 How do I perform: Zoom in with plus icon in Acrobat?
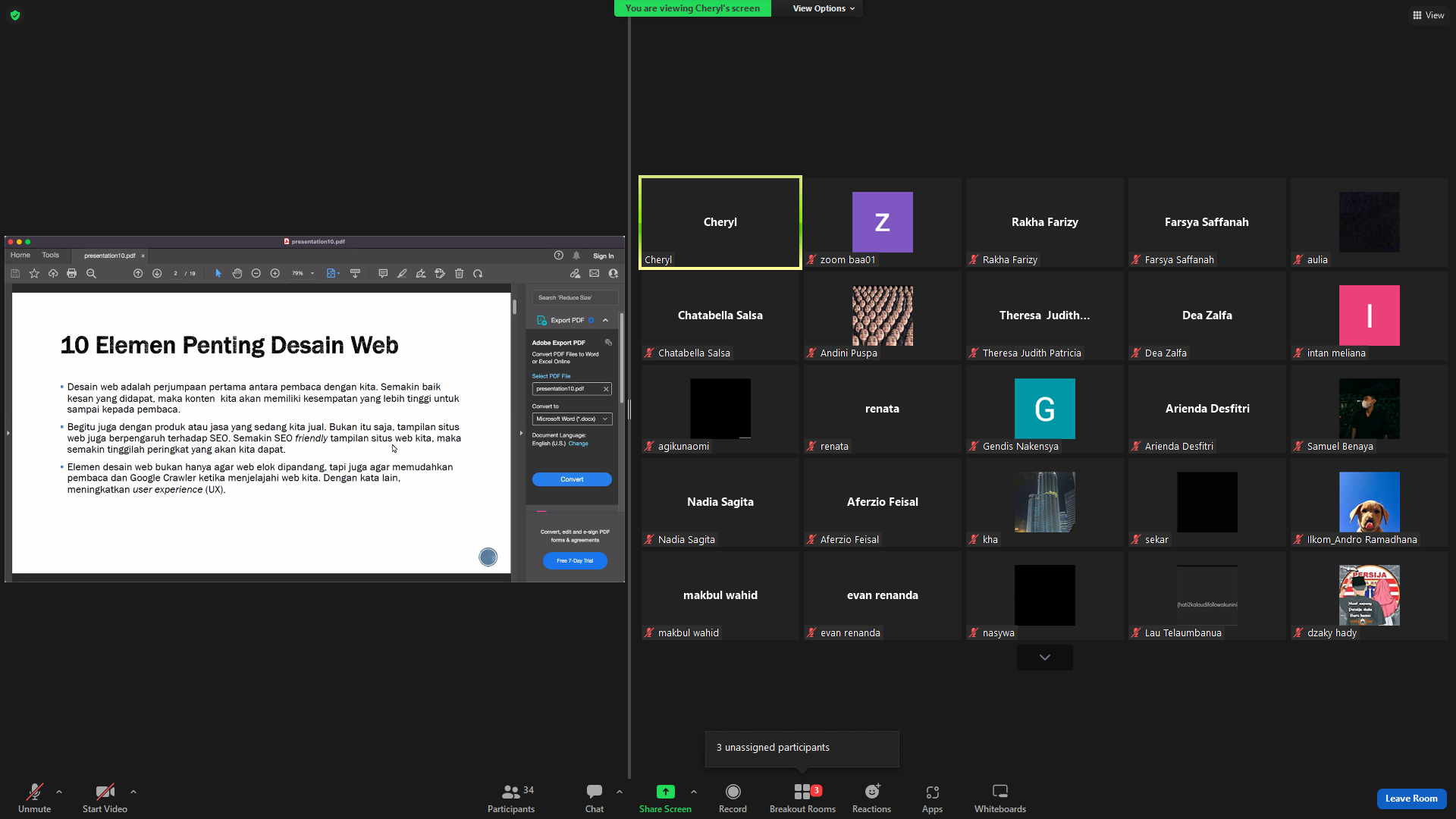[x=275, y=274]
